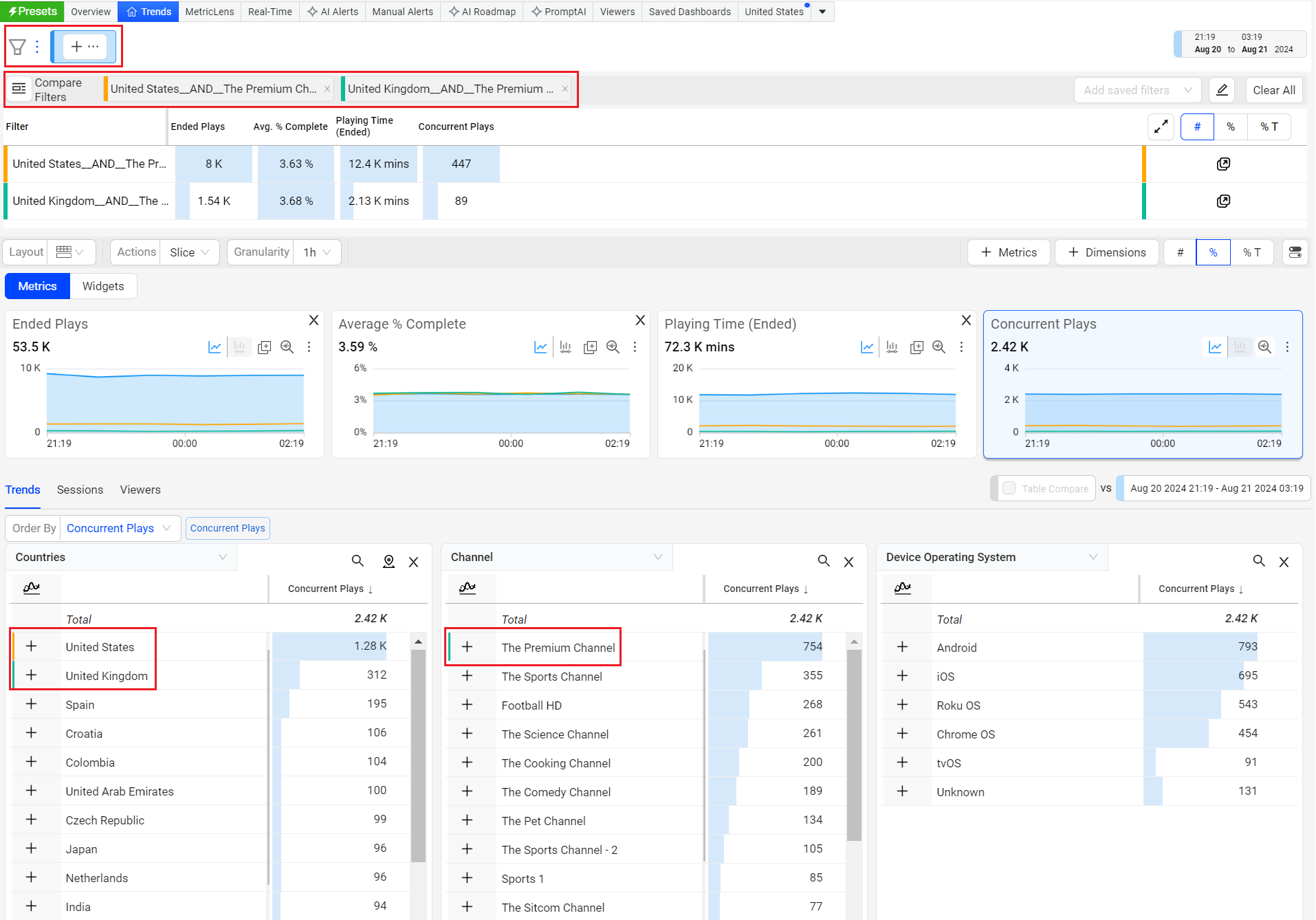Open the MetricLens tab

209,12
